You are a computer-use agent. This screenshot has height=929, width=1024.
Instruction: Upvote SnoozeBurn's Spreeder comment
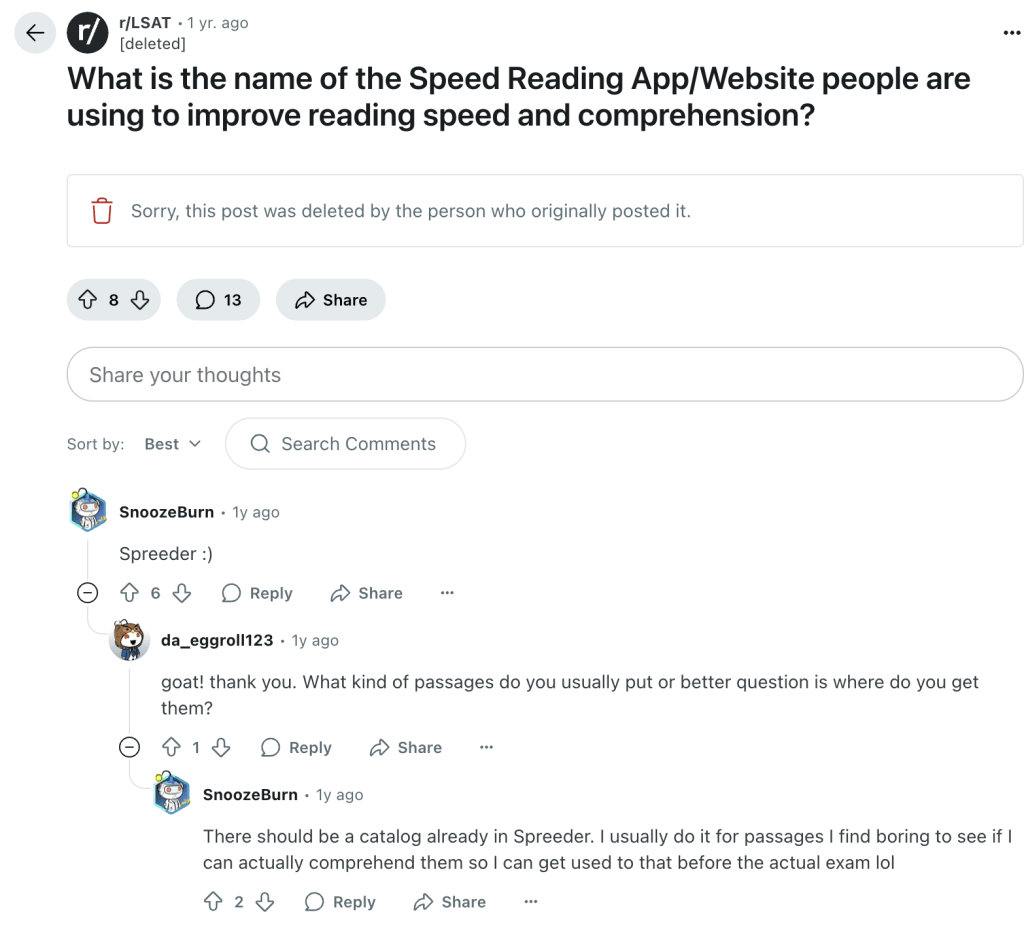pos(129,592)
